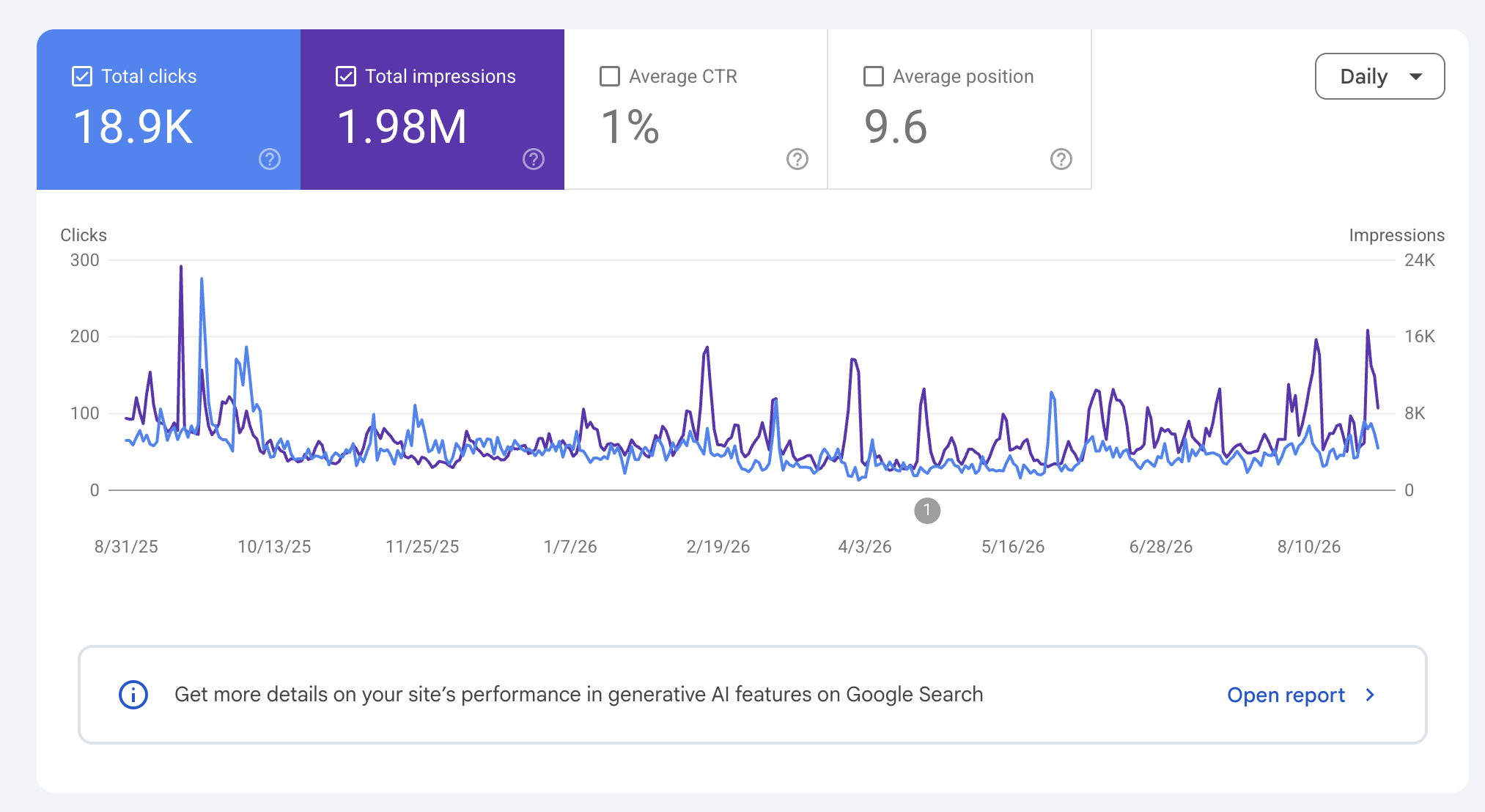This screenshot has width=1485, height=812.
Task: Click the 10/13/25 date label
Action: 274,547
